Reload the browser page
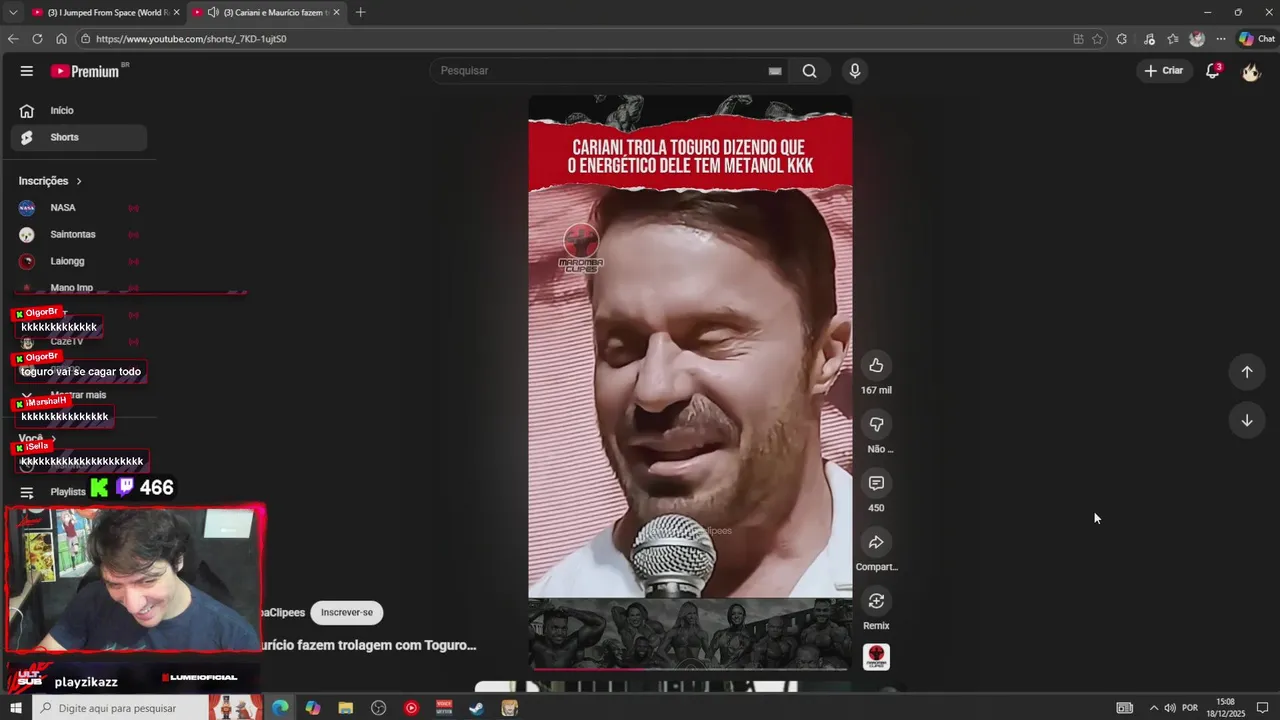1280x720 pixels. coord(37,39)
